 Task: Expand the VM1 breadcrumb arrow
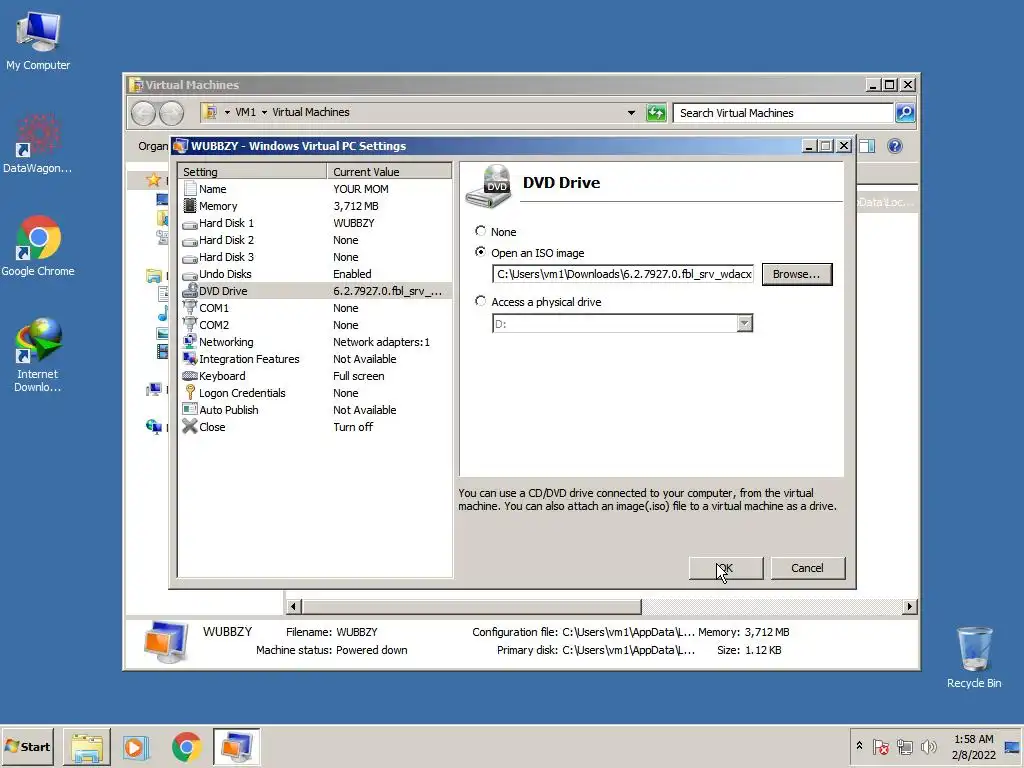(264, 112)
